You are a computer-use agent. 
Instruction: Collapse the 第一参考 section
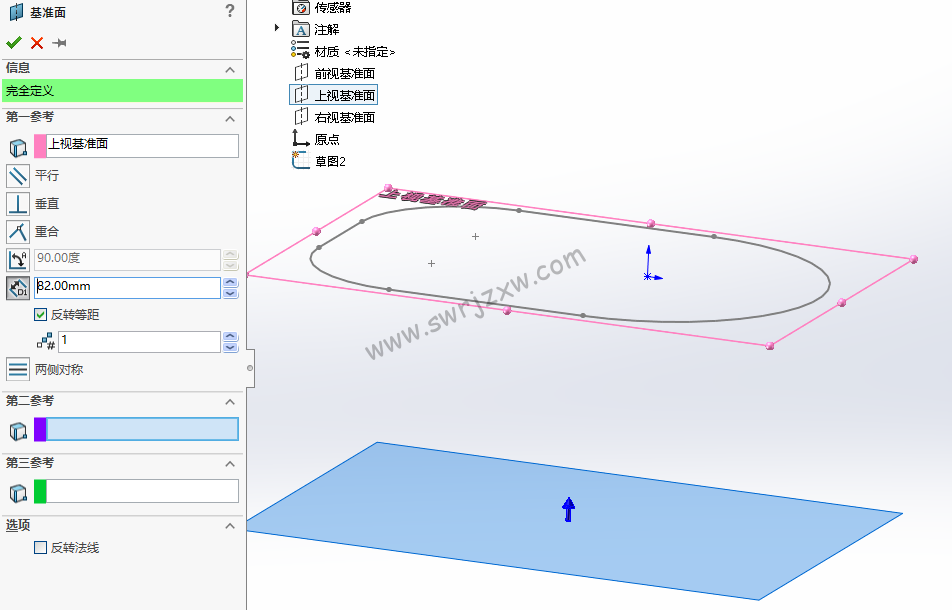point(229,117)
